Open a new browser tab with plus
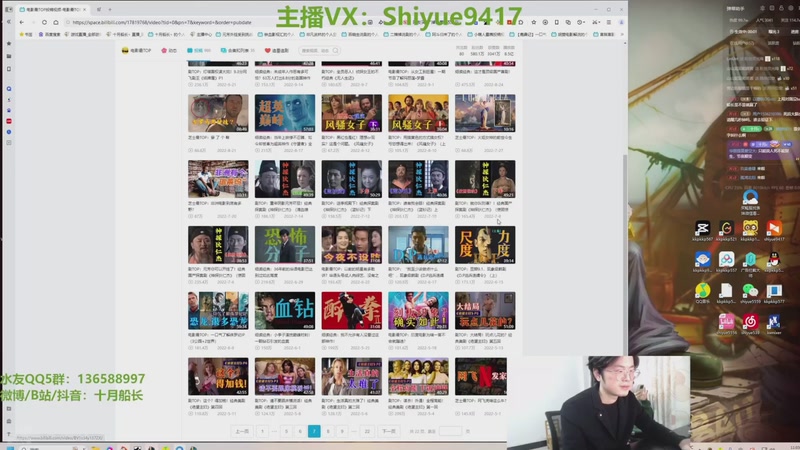 click(x=110, y=9)
